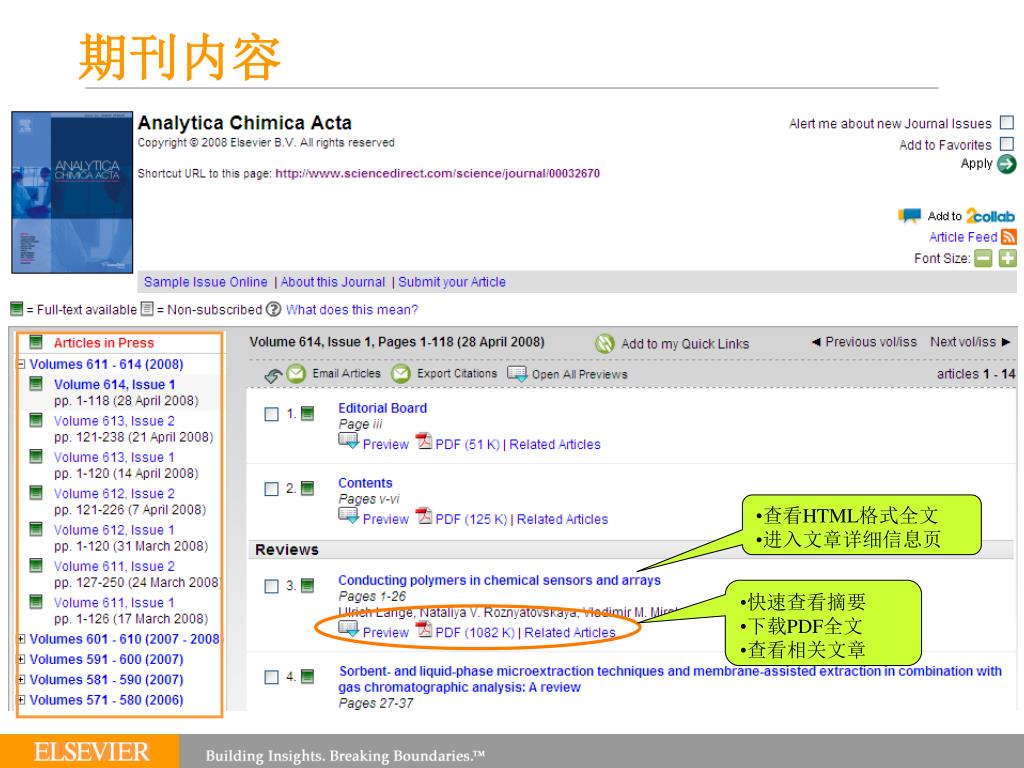1024x768 pixels.
Task: Click the Next vol/iss arrow
Action: click(1005, 342)
